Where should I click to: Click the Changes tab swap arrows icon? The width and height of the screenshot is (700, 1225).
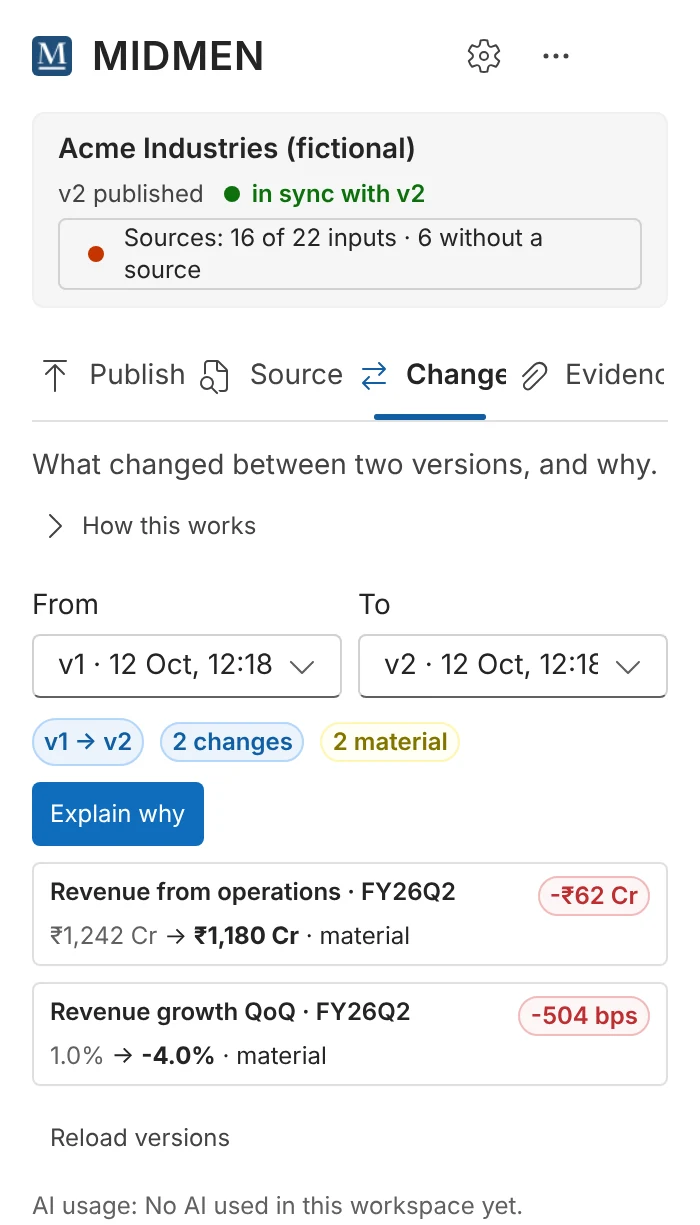coord(374,376)
